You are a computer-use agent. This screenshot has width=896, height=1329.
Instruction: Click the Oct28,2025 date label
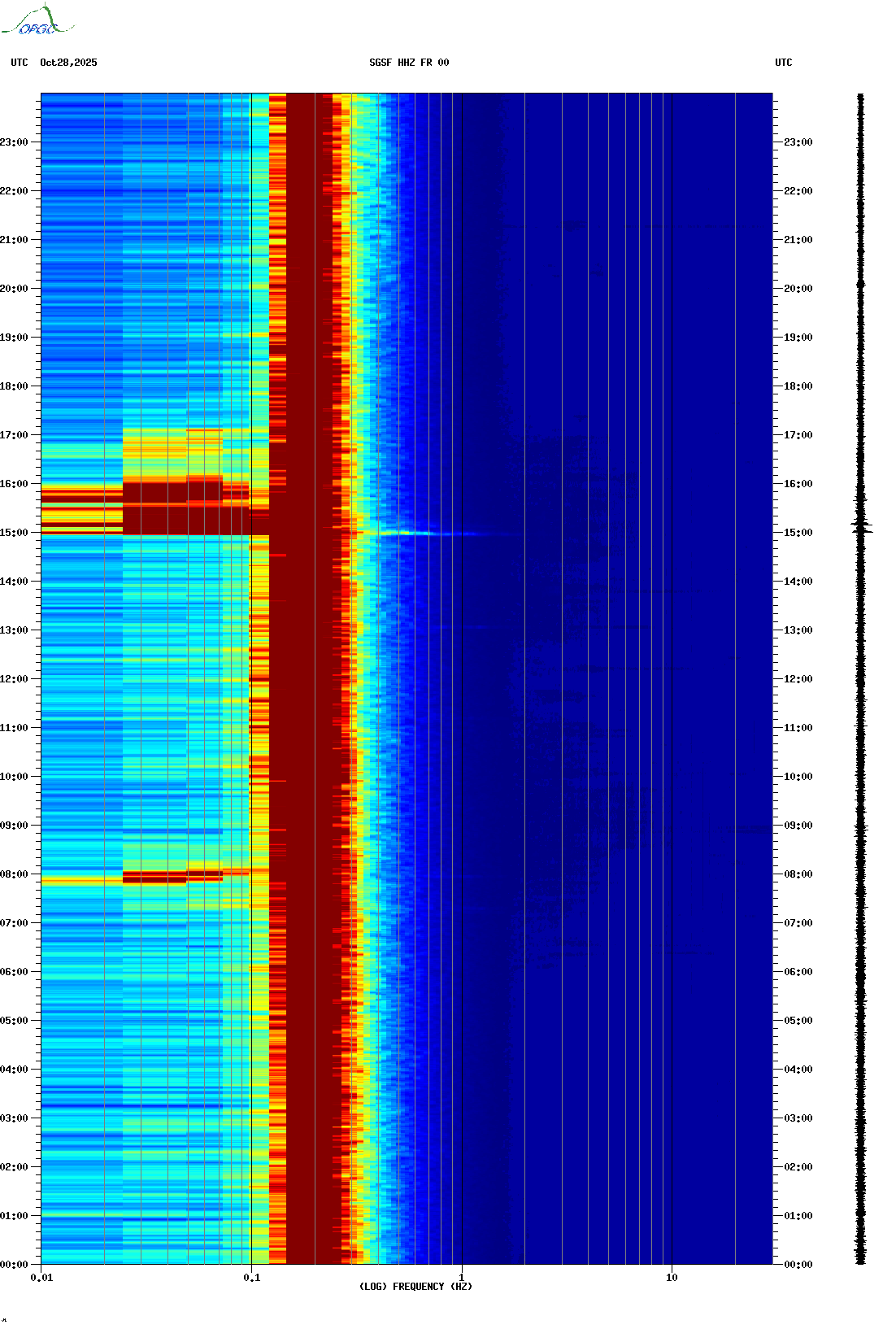(68, 63)
